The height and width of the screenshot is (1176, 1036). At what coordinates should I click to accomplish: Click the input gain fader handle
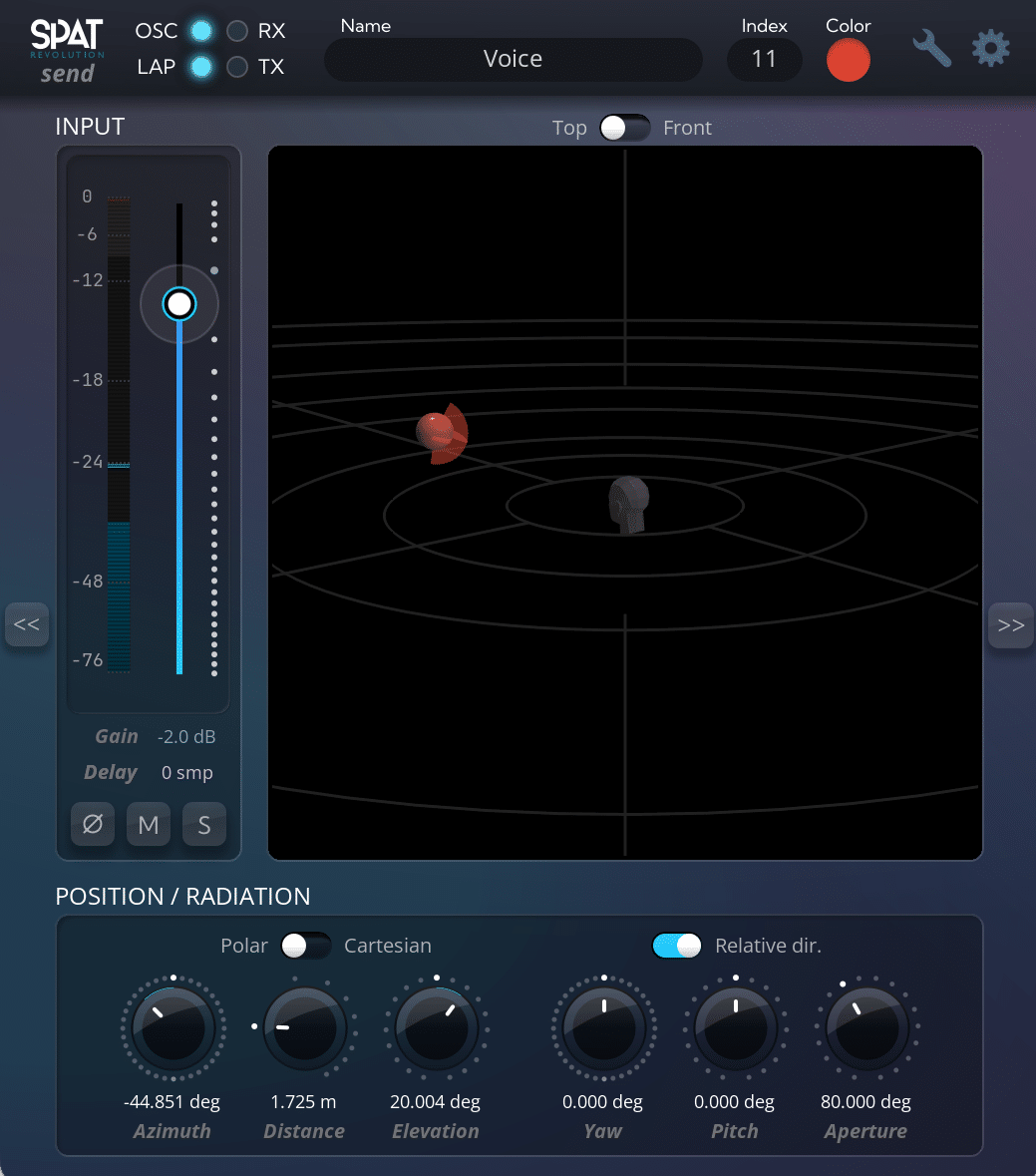[x=179, y=303]
